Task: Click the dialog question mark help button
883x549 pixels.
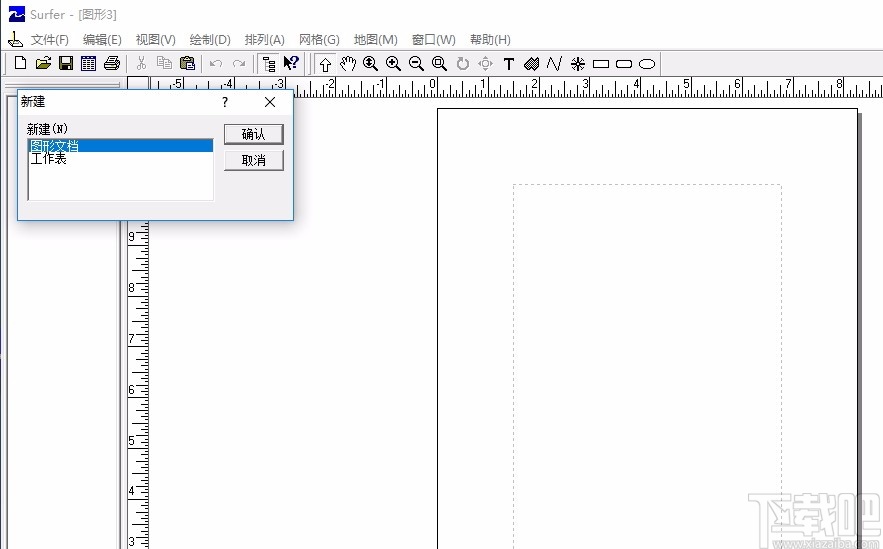Action: click(225, 102)
